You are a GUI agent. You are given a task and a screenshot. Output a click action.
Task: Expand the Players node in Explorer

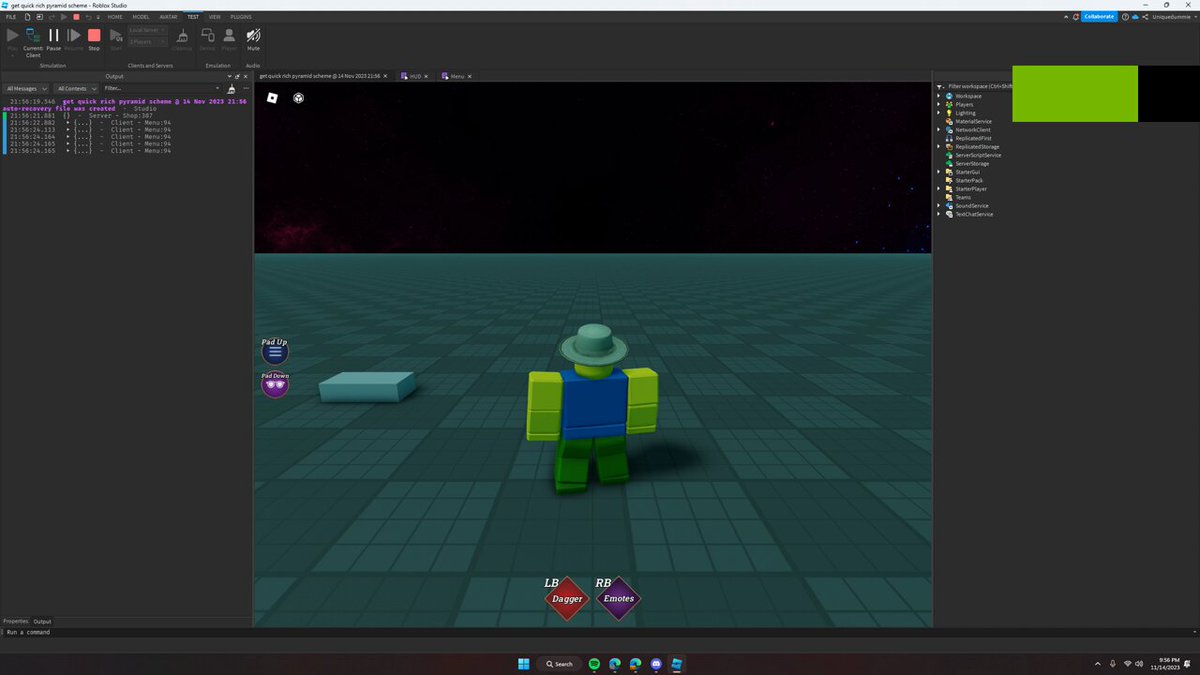coord(939,104)
